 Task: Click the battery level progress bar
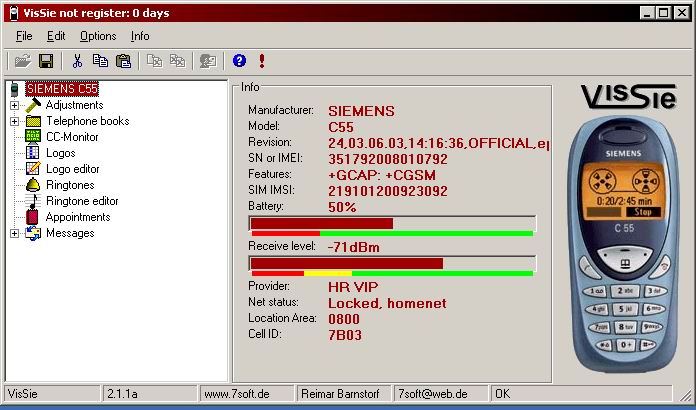(x=392, y=224)
